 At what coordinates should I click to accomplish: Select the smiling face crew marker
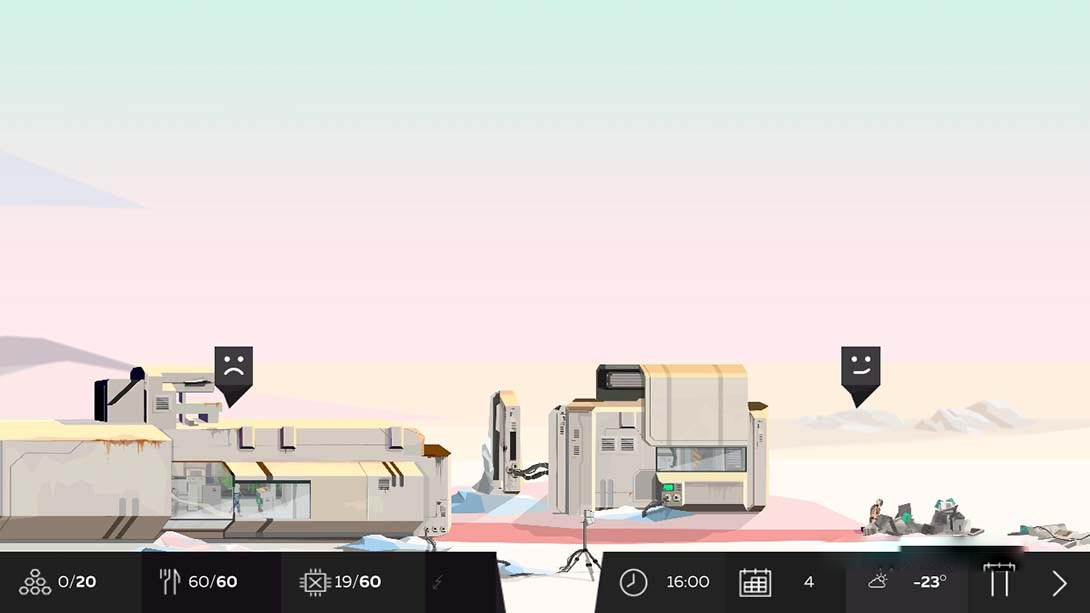pos(860,372)
